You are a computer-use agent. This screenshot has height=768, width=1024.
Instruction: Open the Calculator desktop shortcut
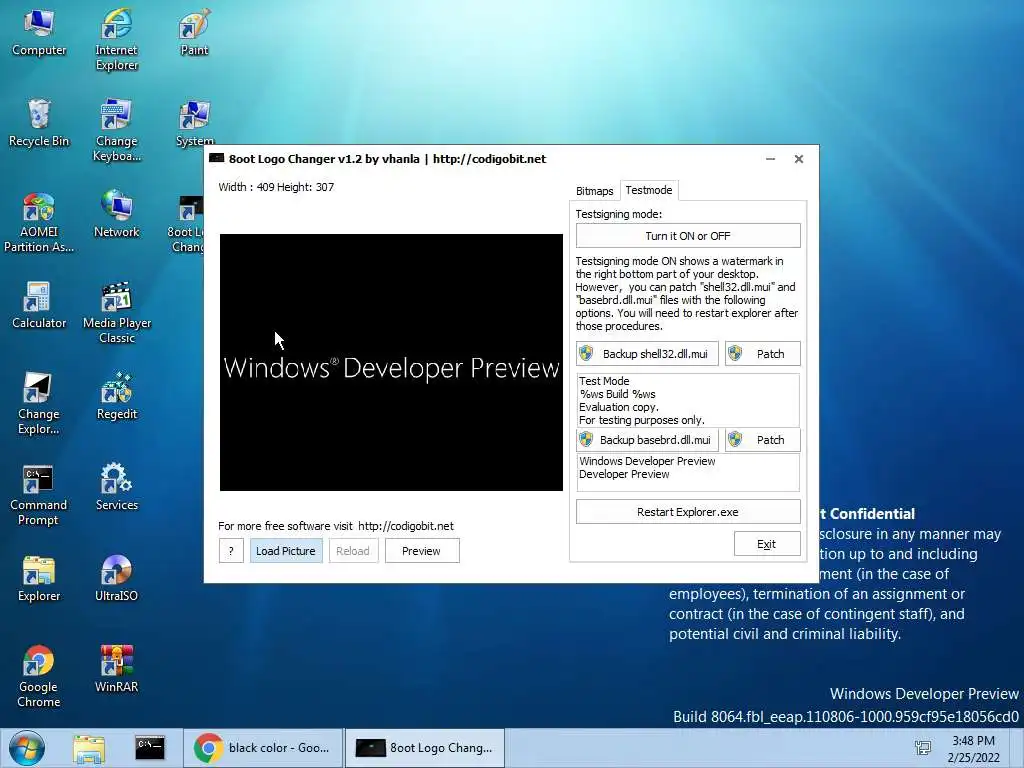(39, 305)
